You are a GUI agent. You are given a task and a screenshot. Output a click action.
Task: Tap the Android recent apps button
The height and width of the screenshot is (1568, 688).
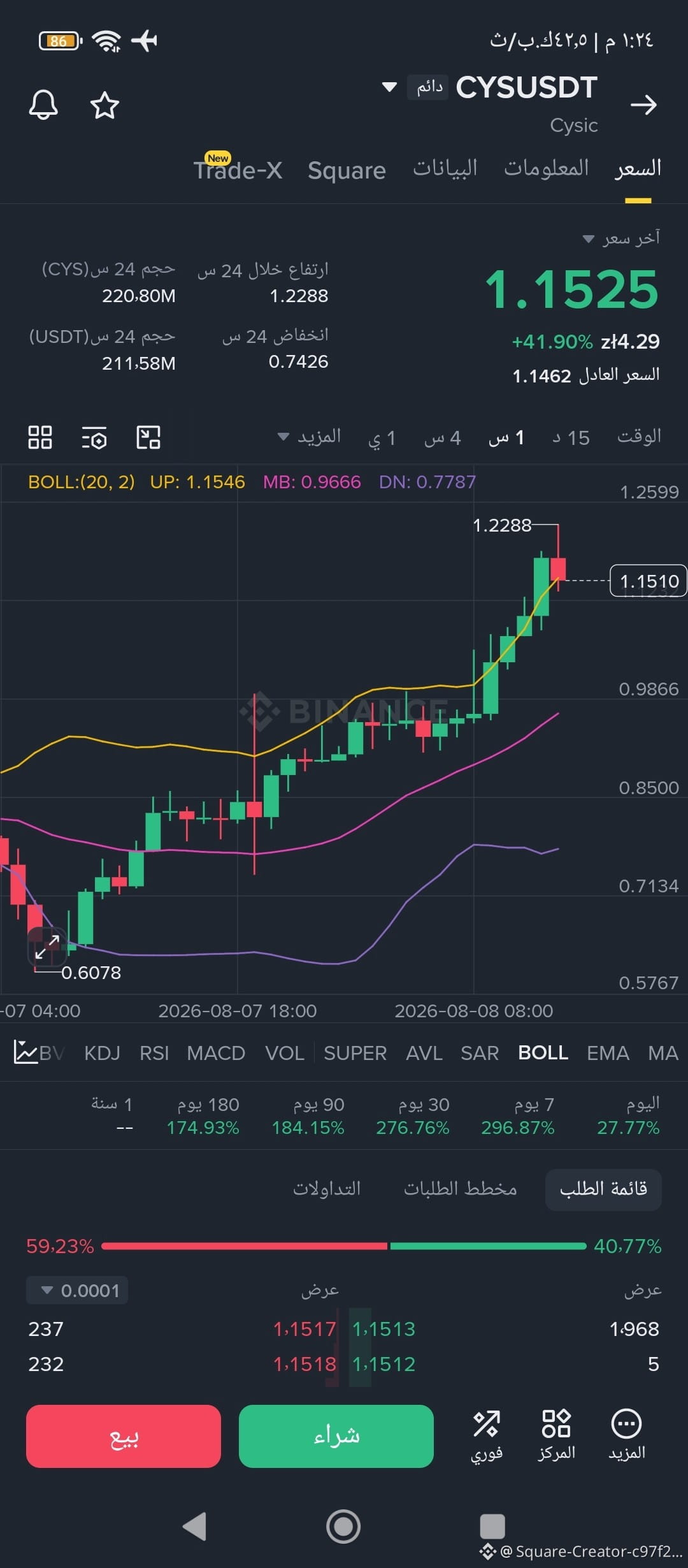(492, 1527)
